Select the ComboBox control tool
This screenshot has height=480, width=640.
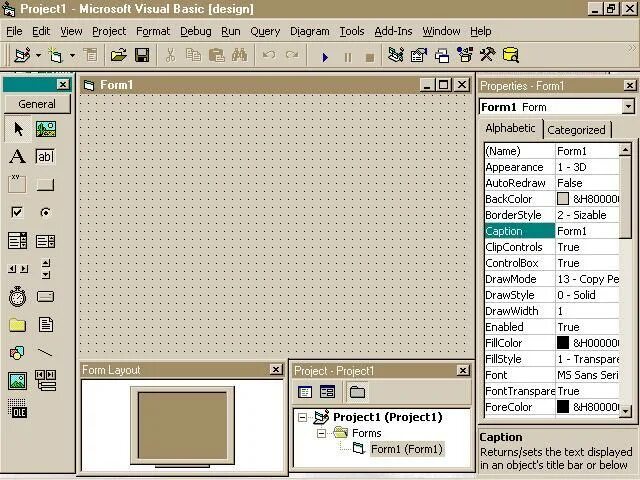[18, 241]
